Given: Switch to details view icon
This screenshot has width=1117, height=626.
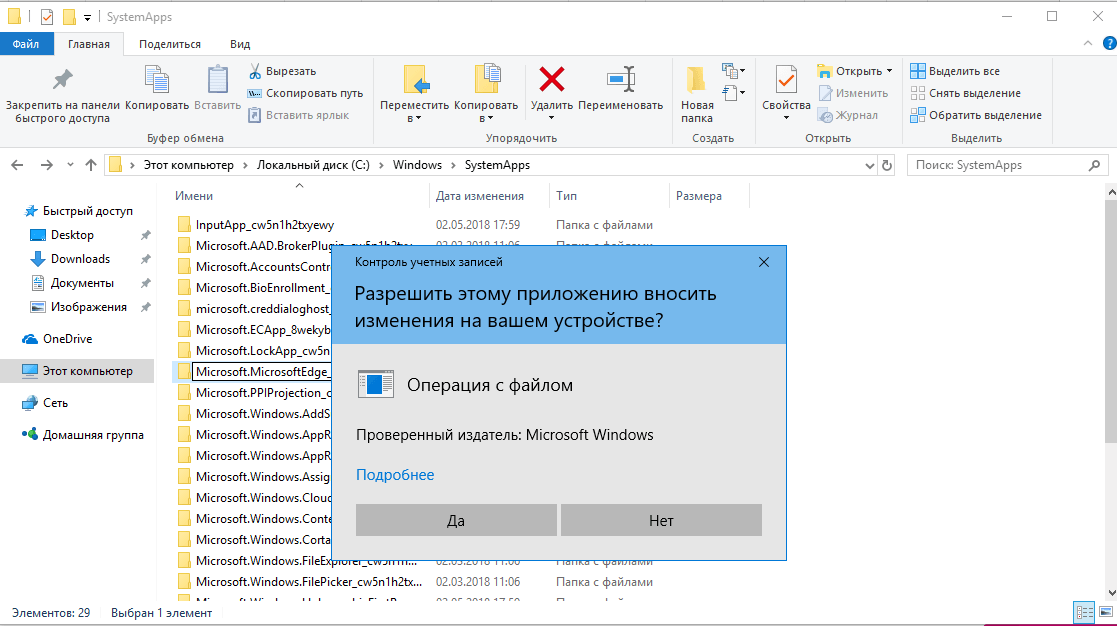Looking at the screenshot, I should click(x=1085, y=612).
